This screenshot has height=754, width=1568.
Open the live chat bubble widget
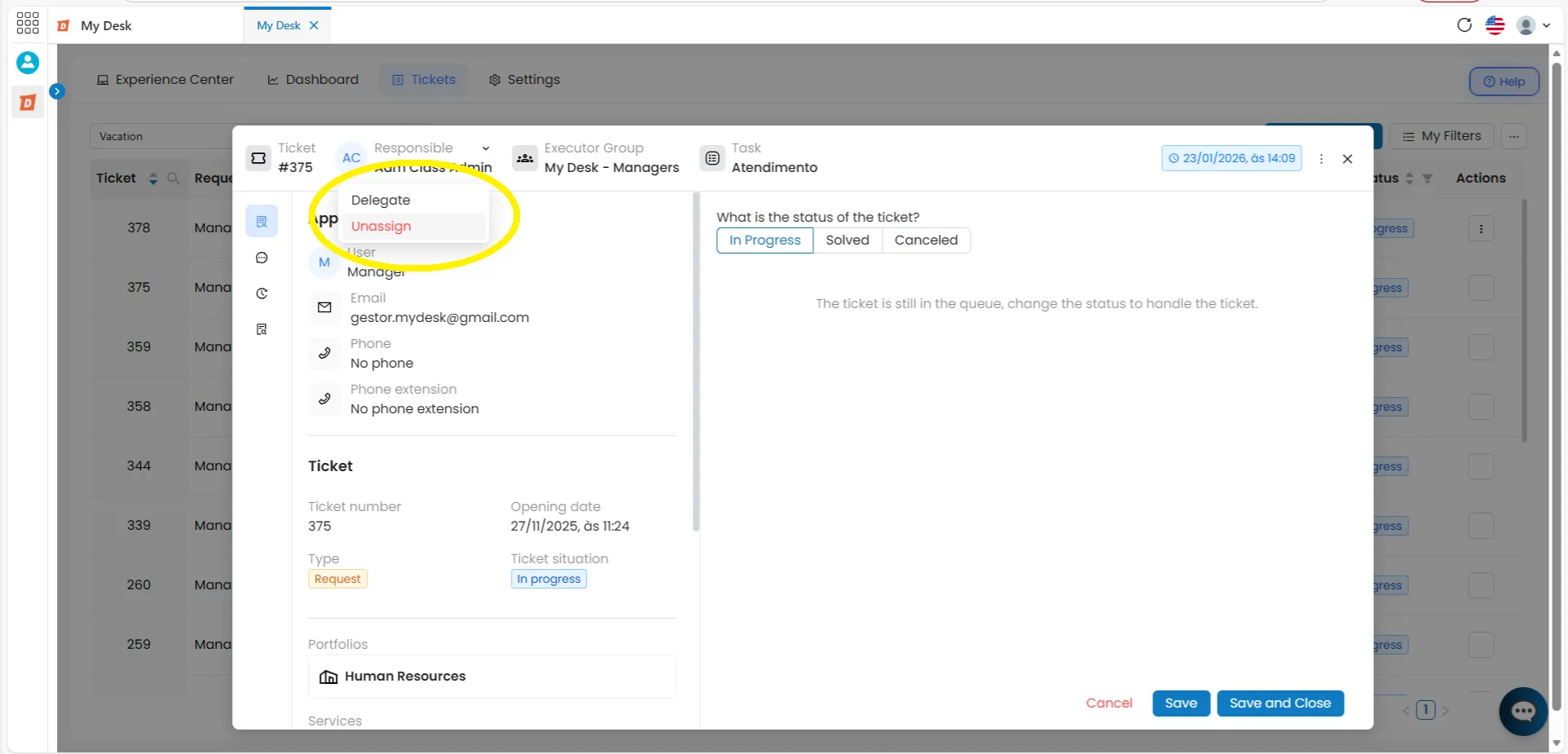pos(1523,712)
